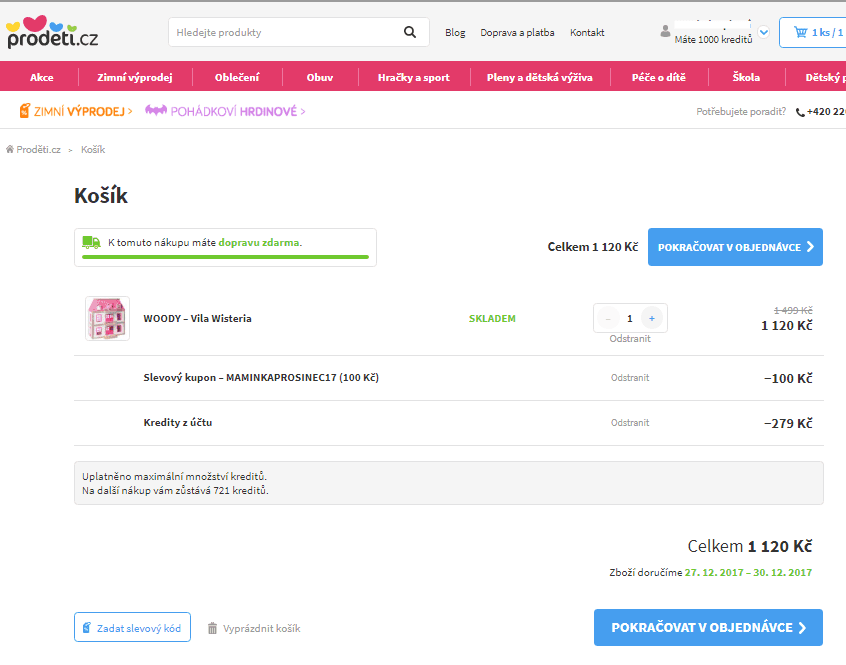The image size is (846, 665).
Task: Expand the account dropdown chevron
Action: point(763,32)
